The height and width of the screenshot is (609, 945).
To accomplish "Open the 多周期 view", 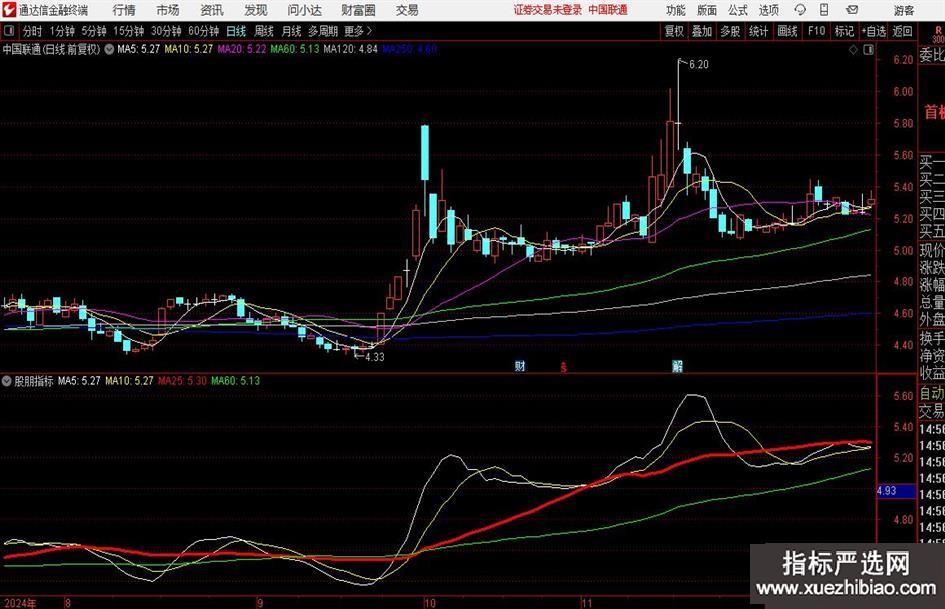I will 323,31.
